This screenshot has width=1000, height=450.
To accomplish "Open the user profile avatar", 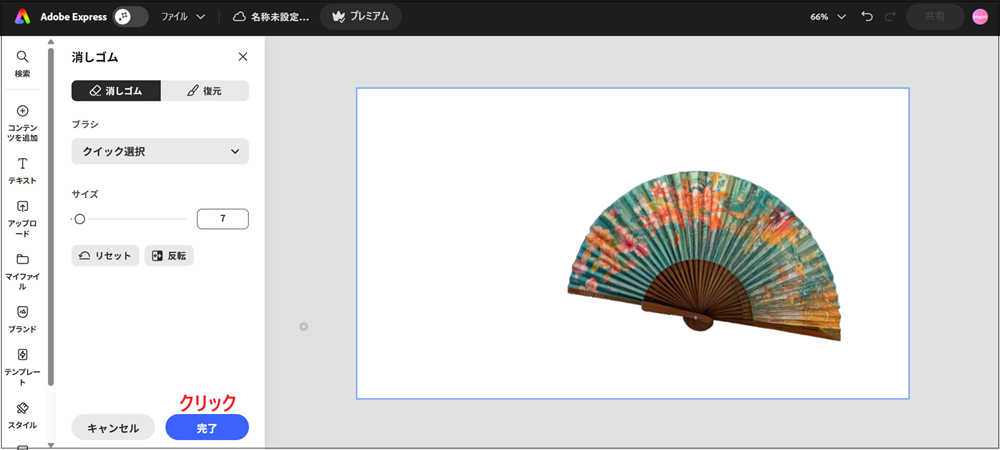I will [980, 17].
